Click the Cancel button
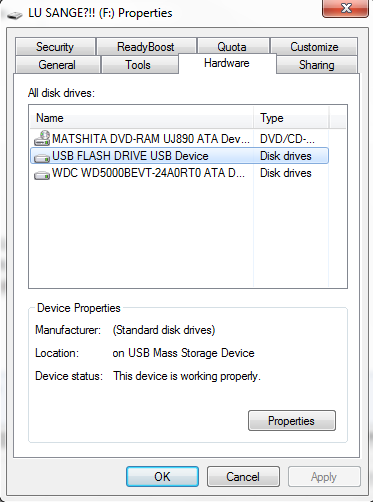This screenshot has width=373, height=502. click(x=243, y=477)
